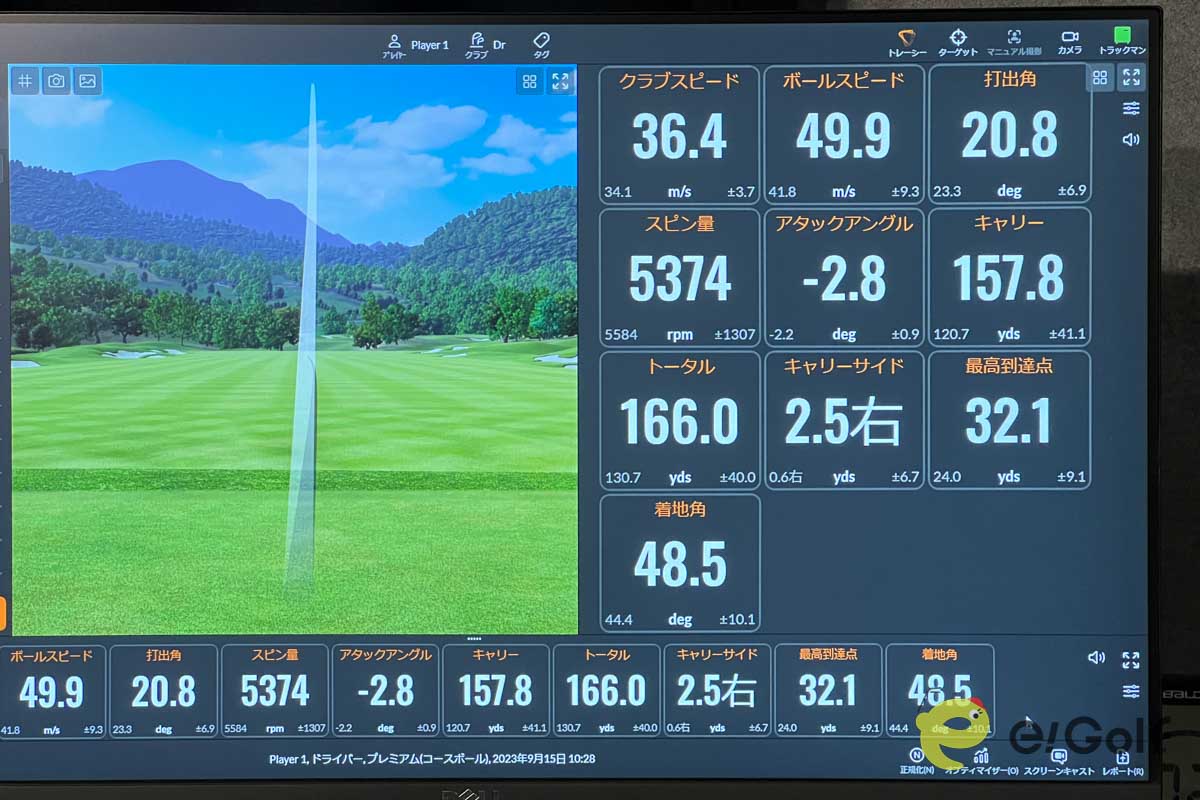Change course view tile layout
The width and height of the screenshot is (1200, 800).
[530, 82]
